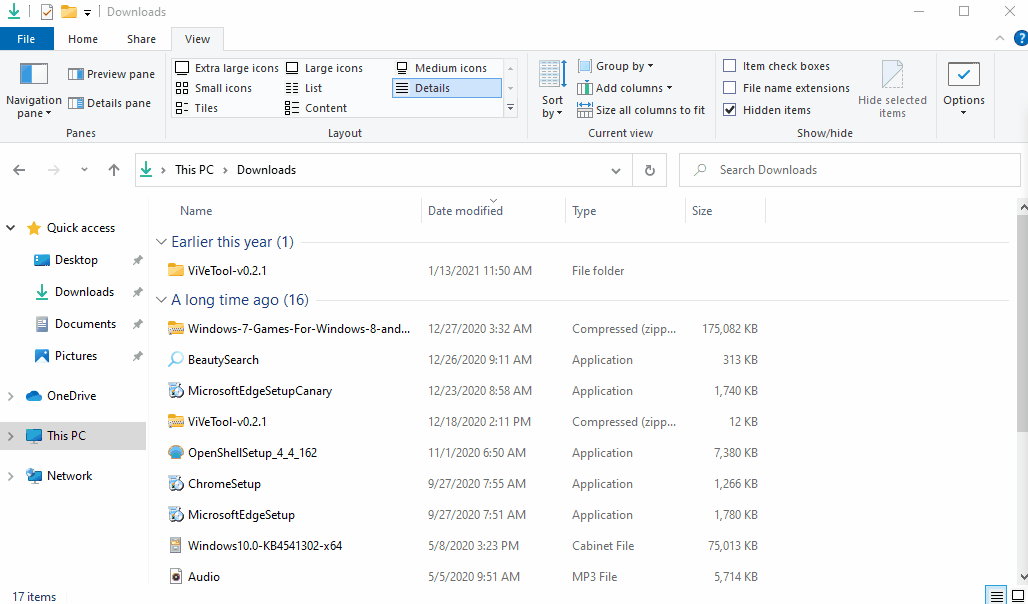Show the Preview pane
The width and height of the screenshot is (1028, 604).
pyautogui.click(x=110, y=73)
